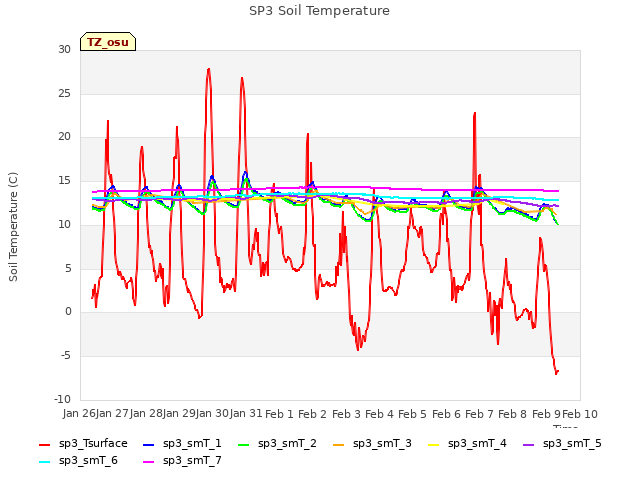Click the Feb 1 x-axis tick label
Screen dimensions: 640x480
coord(279,414)
